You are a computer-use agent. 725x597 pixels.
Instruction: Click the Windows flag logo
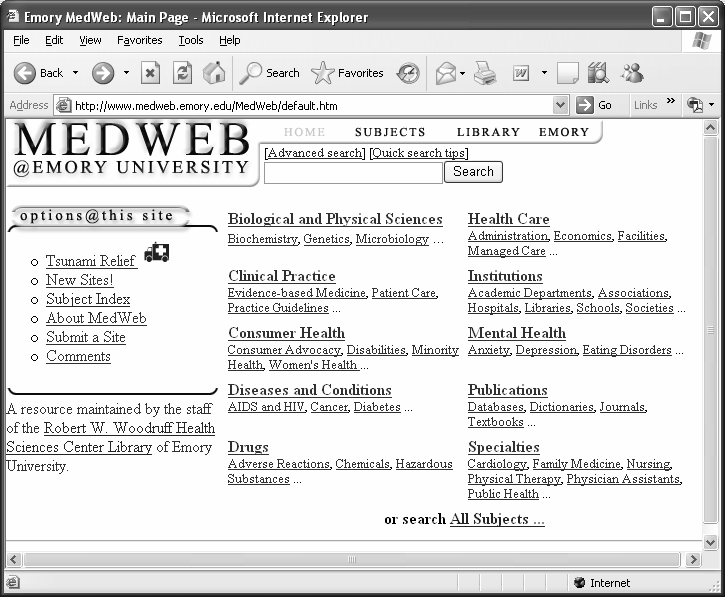click(x=702, y=41)
